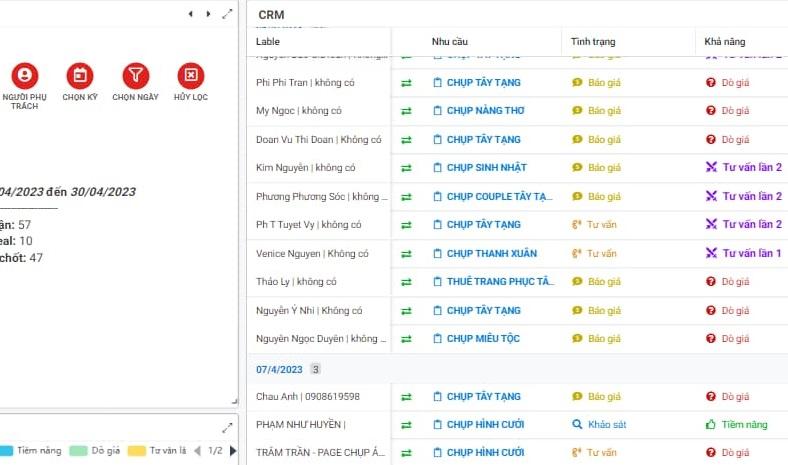Image resolution: width=788 pixels, height=465 pixels.
Task: Click the swap icon in Kim Nguyên row
Action: click(x=406, y=168)
